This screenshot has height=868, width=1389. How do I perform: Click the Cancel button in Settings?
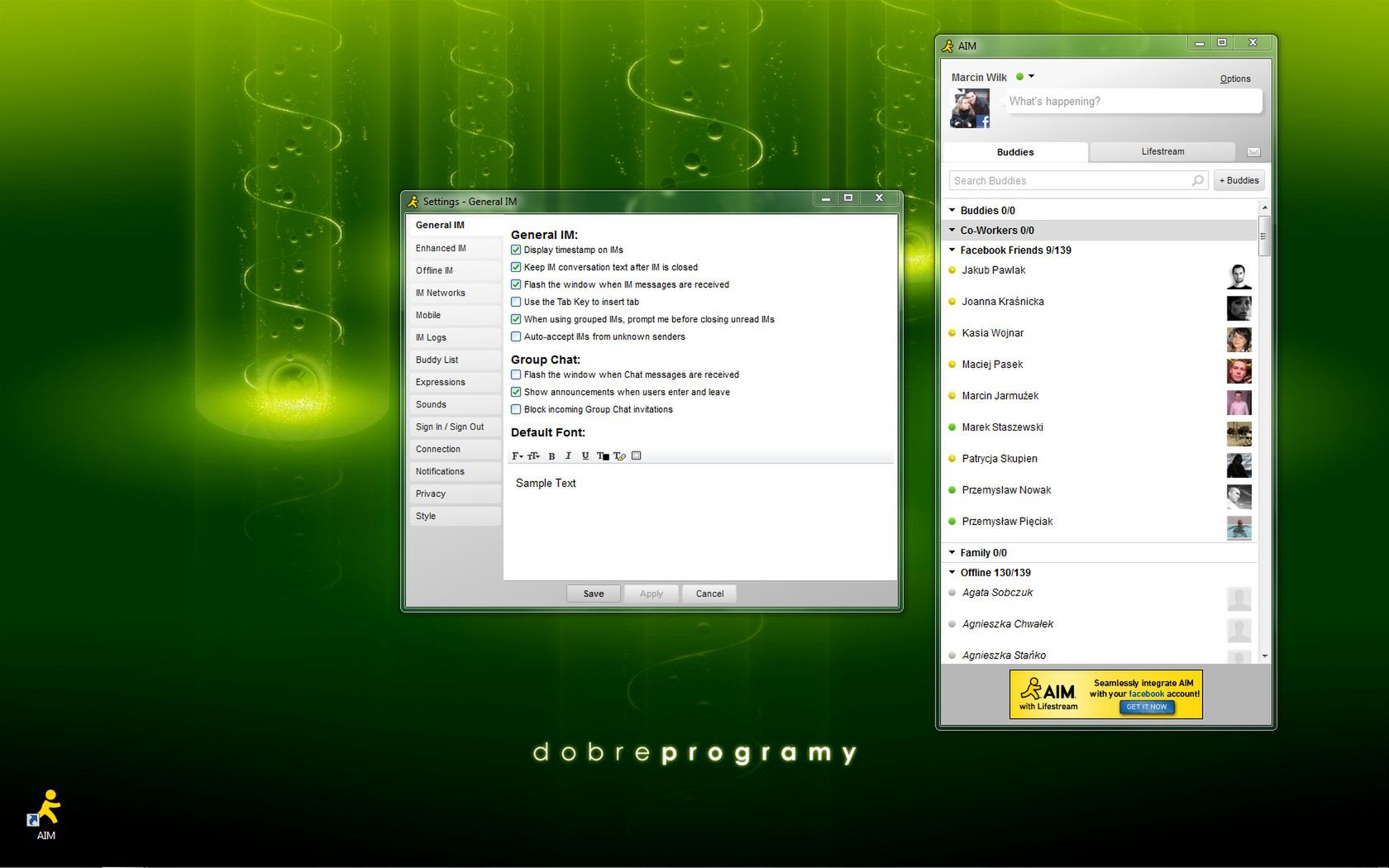[709, 594]
